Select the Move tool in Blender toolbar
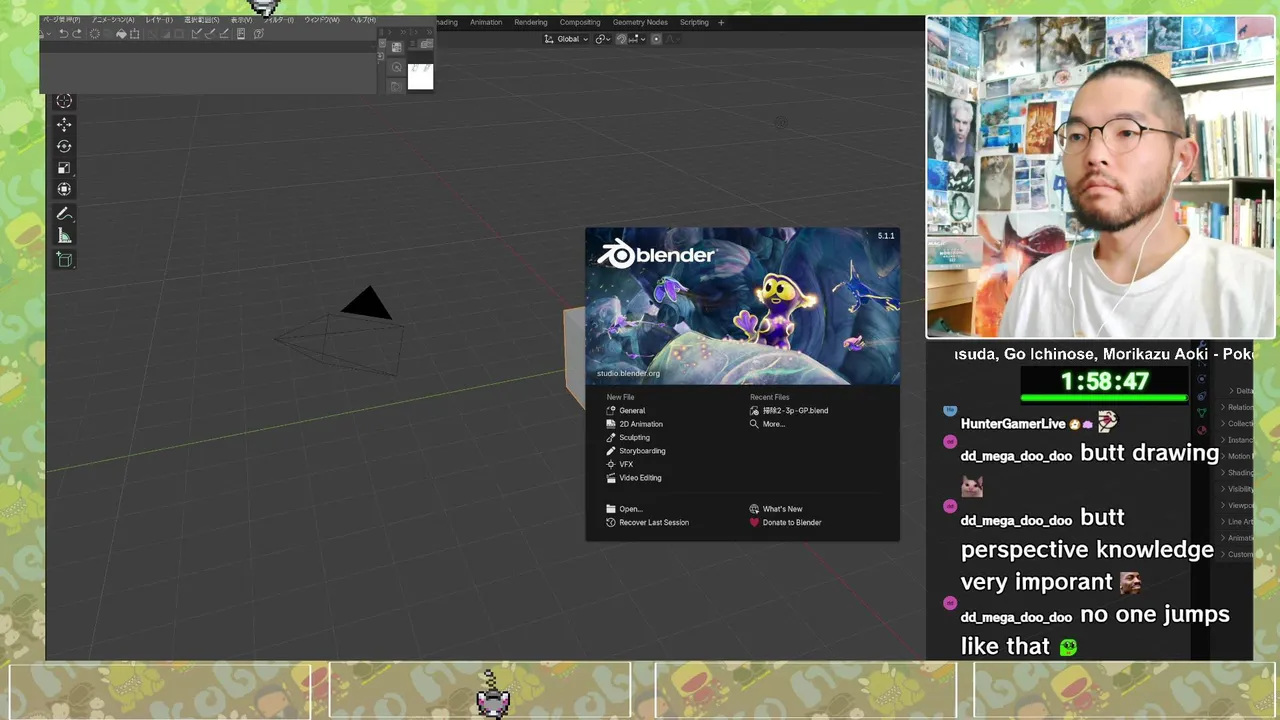This screenshot has width=1280, height=720. [x=64, y=124]
